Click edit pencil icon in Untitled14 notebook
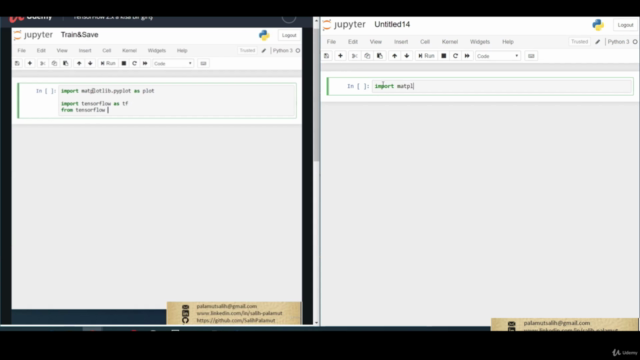This screenshot has width=640, height=360. coord(598,42)
